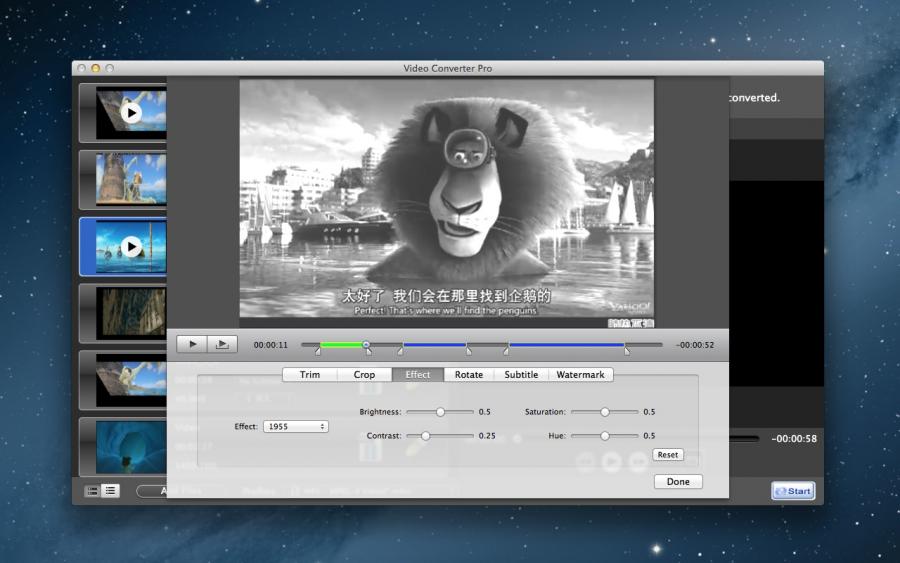Click the -00:00:58 time in main window

coord(794,438)
